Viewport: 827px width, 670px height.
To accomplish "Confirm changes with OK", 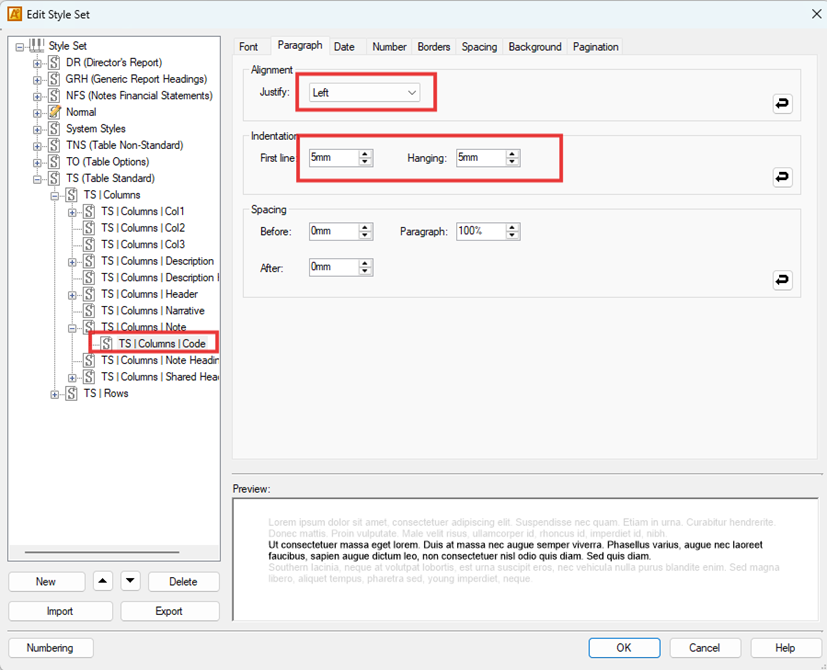I will pyautogui.click(x=624, y=648).
